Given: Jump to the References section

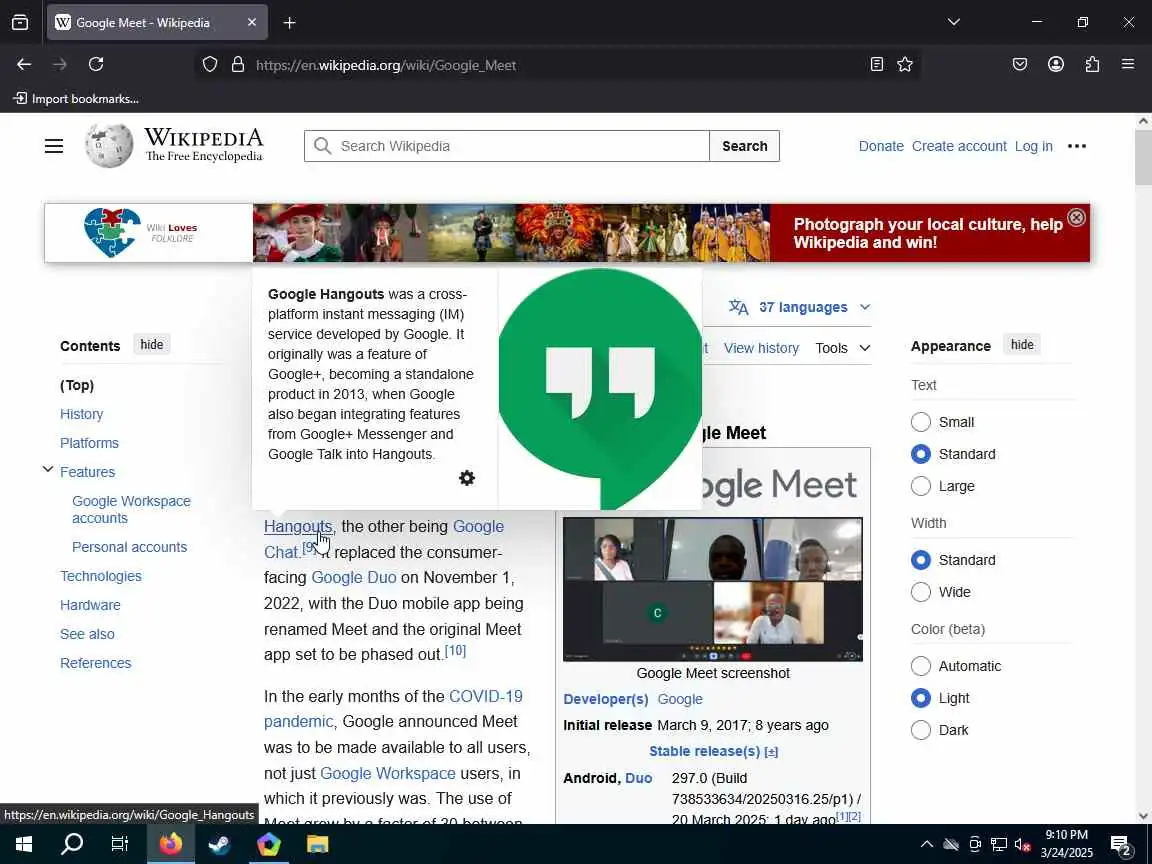Looking at the screenshot, I should (96, 663).
